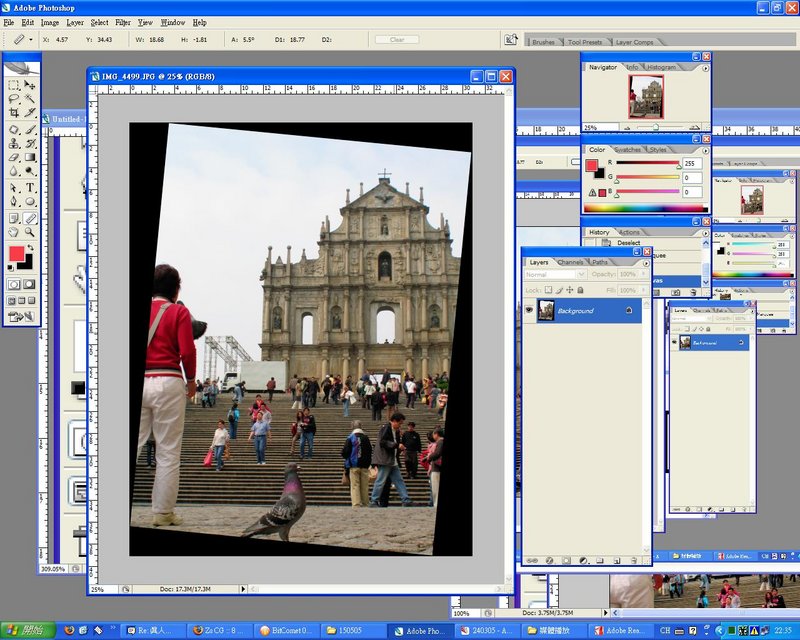Select the Crop tool

(14, 113)
